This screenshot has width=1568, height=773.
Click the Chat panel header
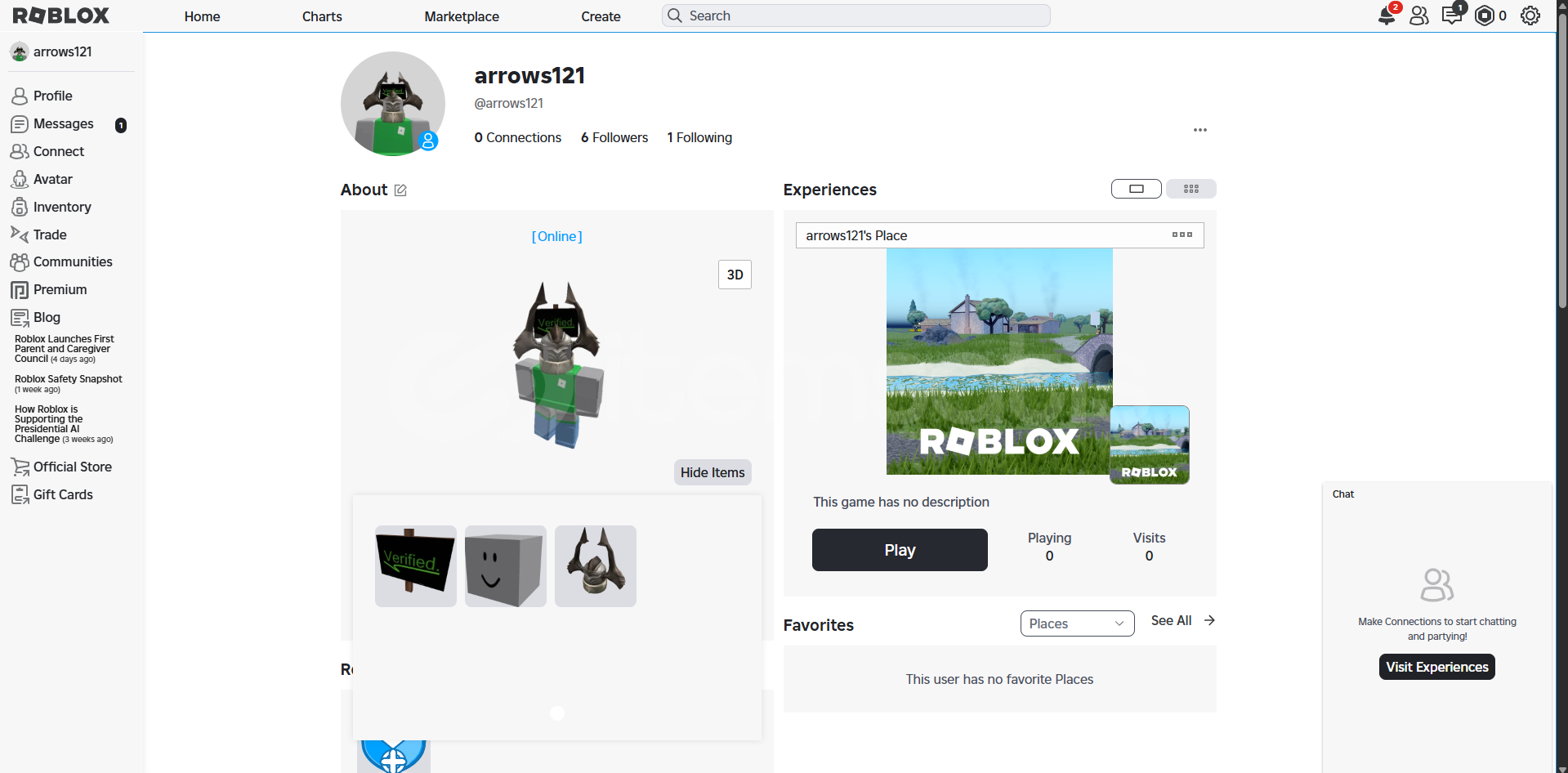(1437, 494)
